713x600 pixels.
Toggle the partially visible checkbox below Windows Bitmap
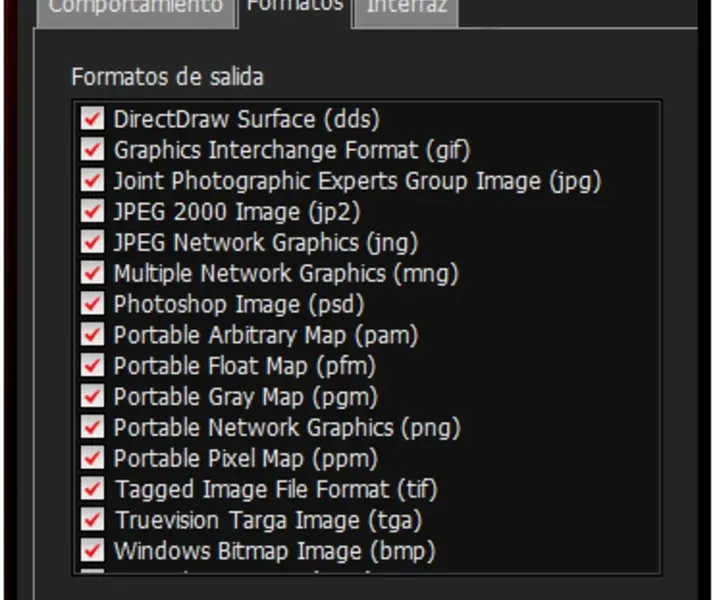click(93, 572)
